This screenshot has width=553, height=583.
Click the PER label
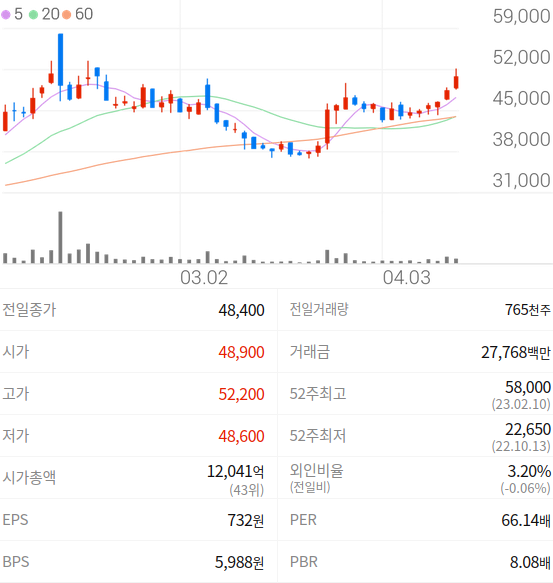tap(303, 520)
